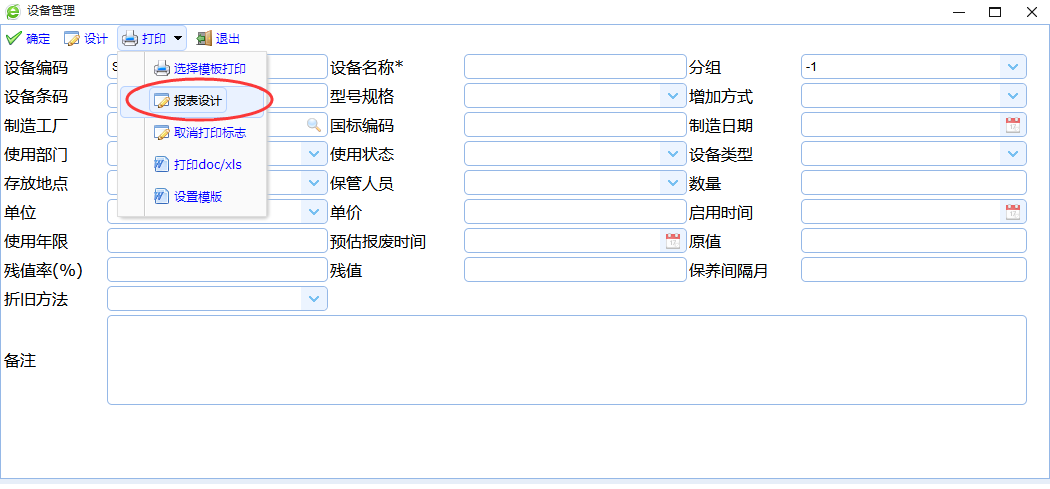Choose 报表设计 from print menu
This screenshot has width=1050, height=489.
point(197,101)
